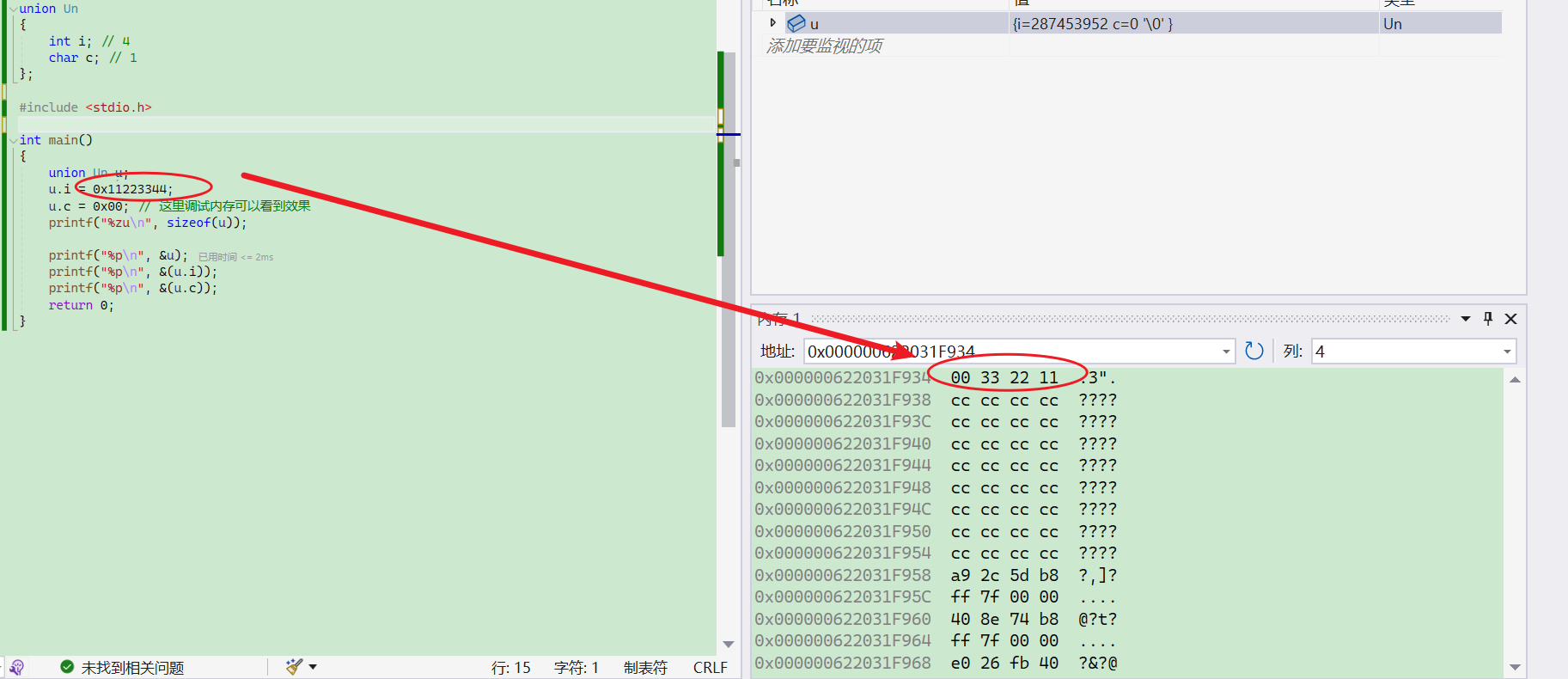Click the code cleanup broom icon
Image resolution: width=1568 pixels, height=679 pixels.
295,667
